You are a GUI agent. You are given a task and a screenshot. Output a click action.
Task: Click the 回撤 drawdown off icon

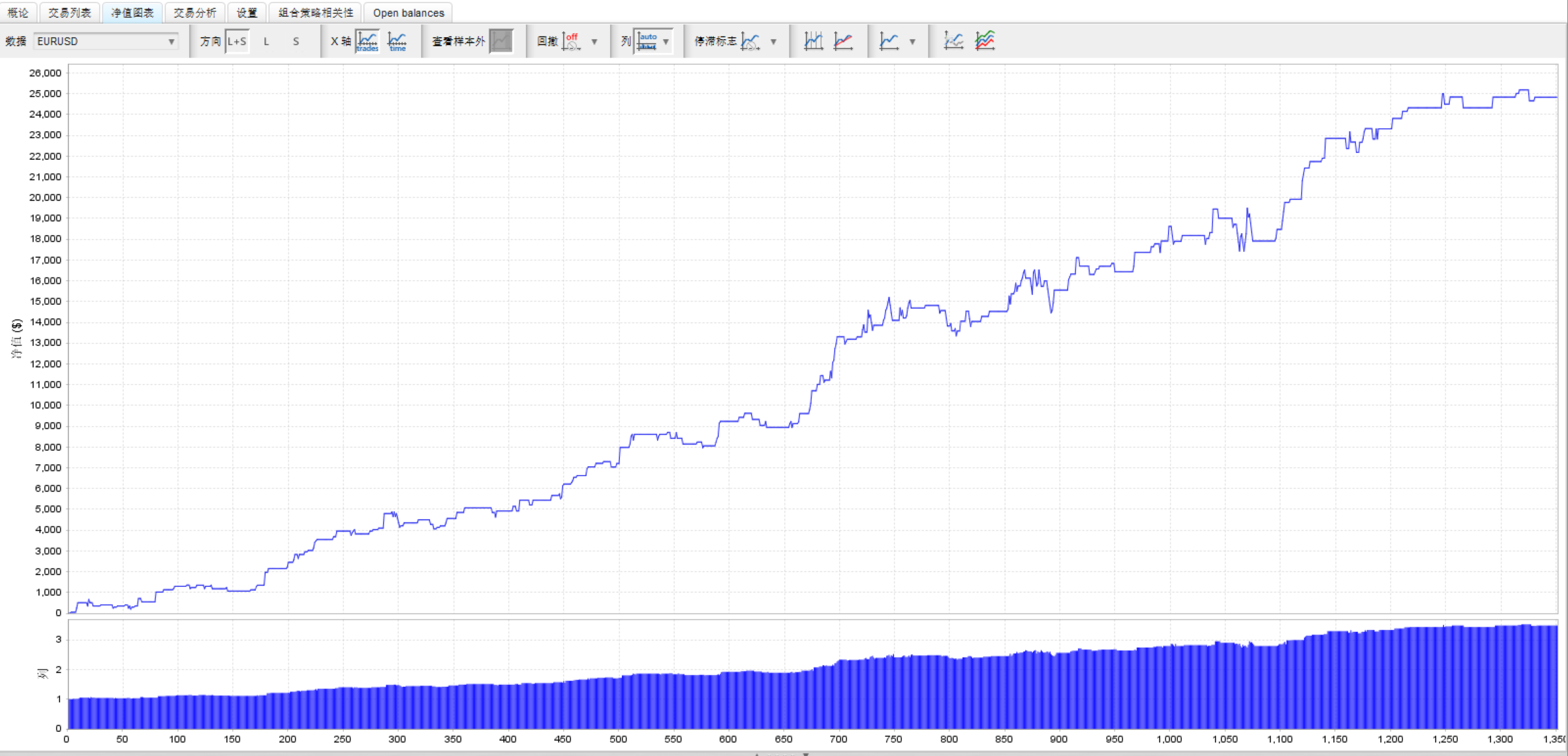[x=572, y=41]
